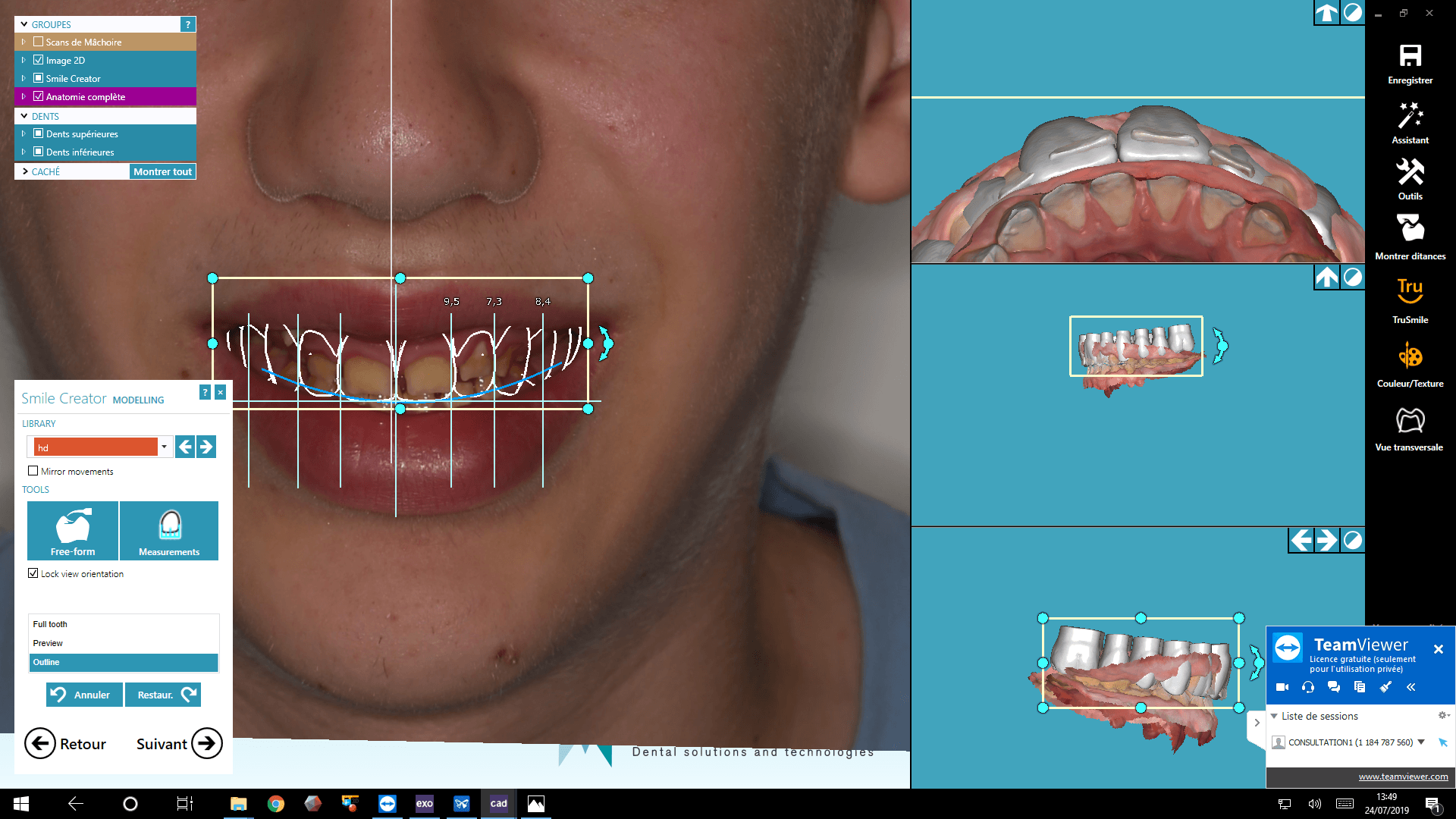Uncheck Lock view orientation
The height and width of the screenshot is (819, 1456).
coord(33,573)
